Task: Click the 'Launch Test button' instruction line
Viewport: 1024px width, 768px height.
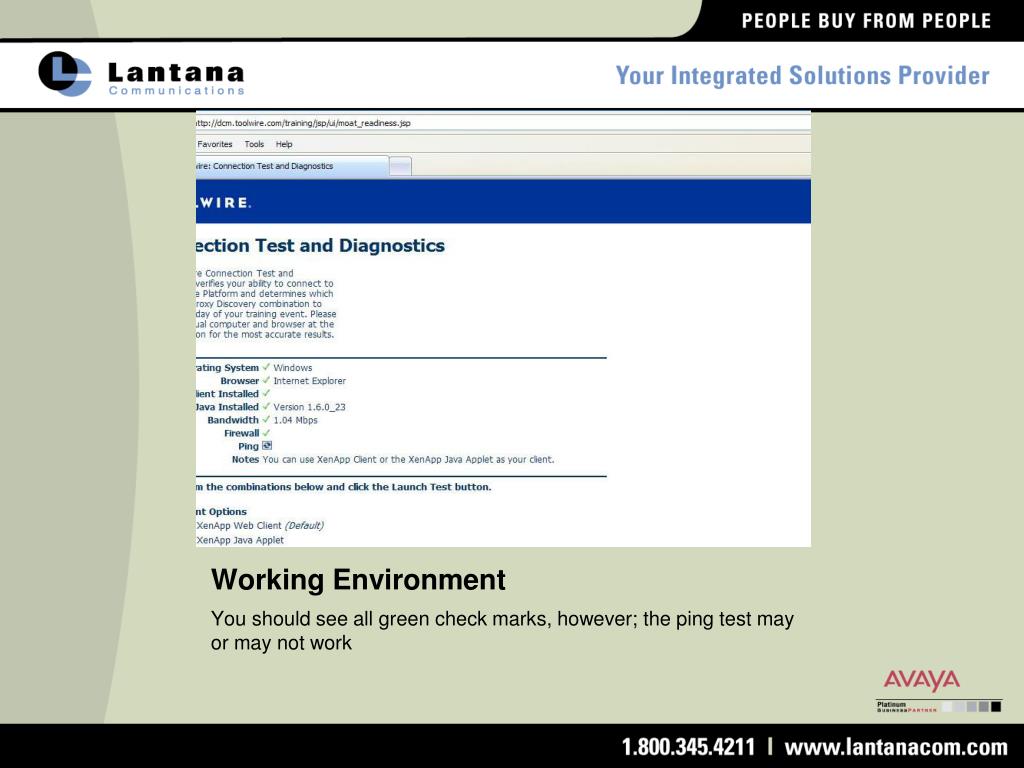Action: coord(344,487)
